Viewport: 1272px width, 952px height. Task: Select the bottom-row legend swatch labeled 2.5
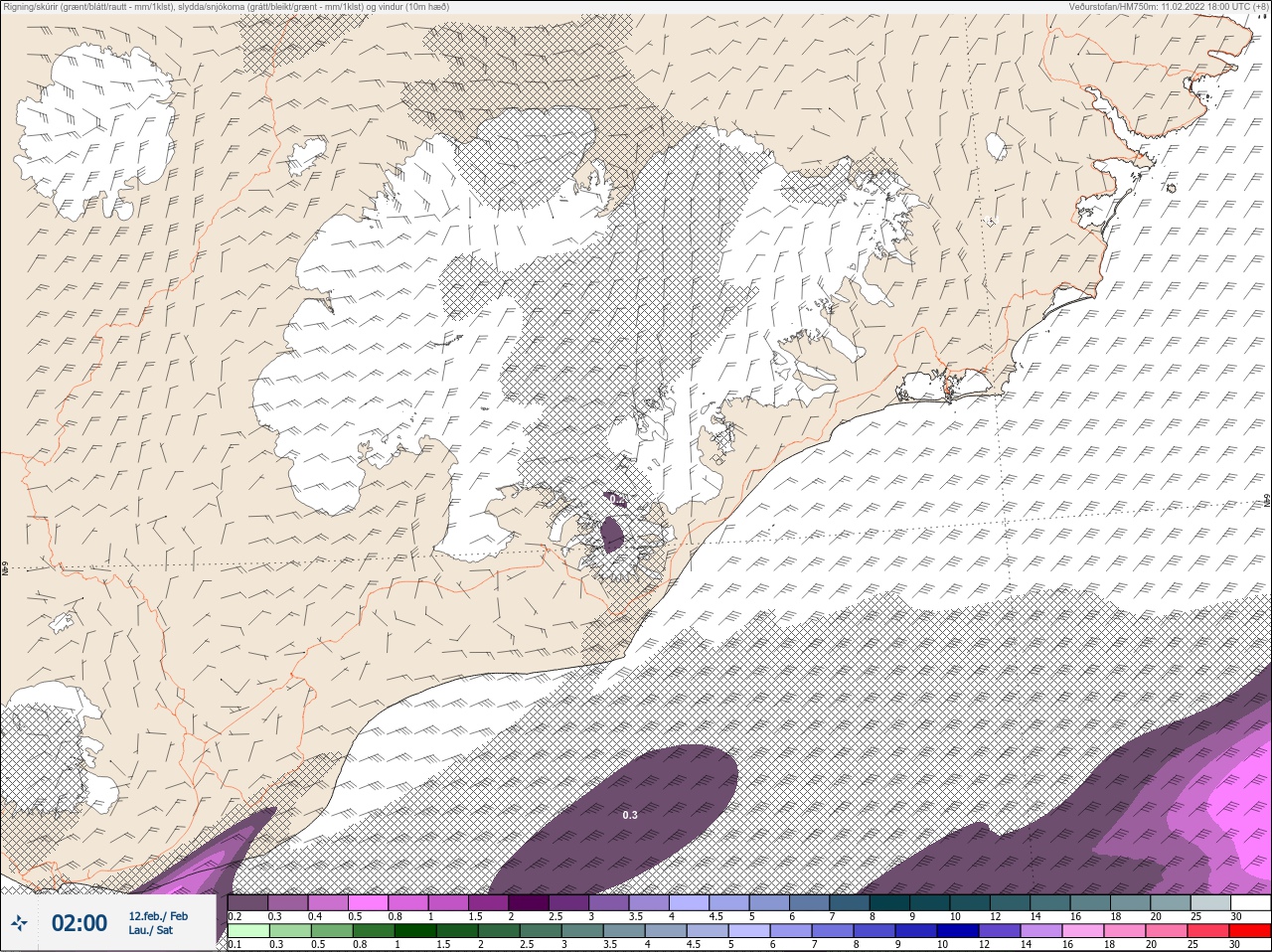tap(541, 931)
